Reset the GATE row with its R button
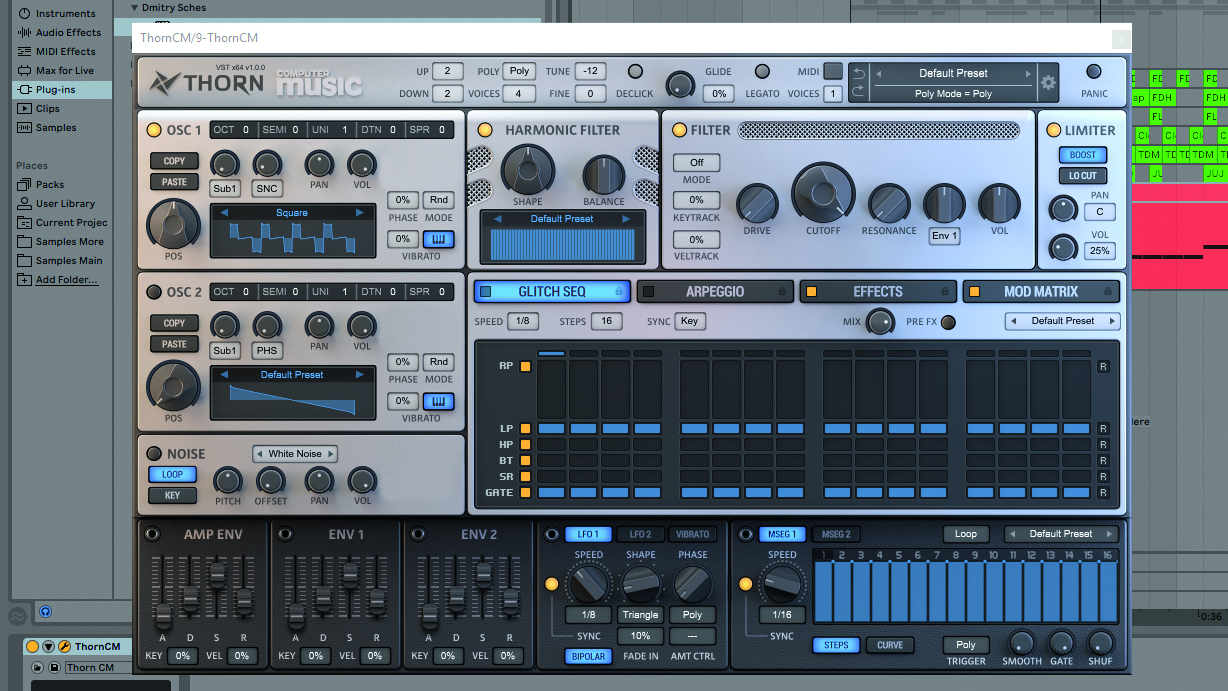 point(1103,493)
